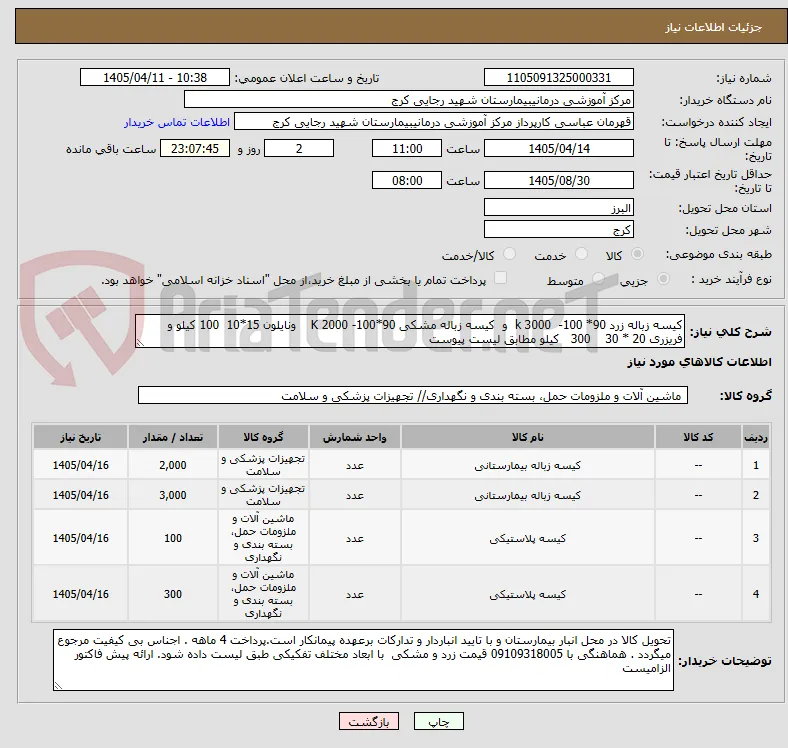
Task: Click row 2 item name کیسه زباله بیمارستانی
Action: [x=528, y=495]
